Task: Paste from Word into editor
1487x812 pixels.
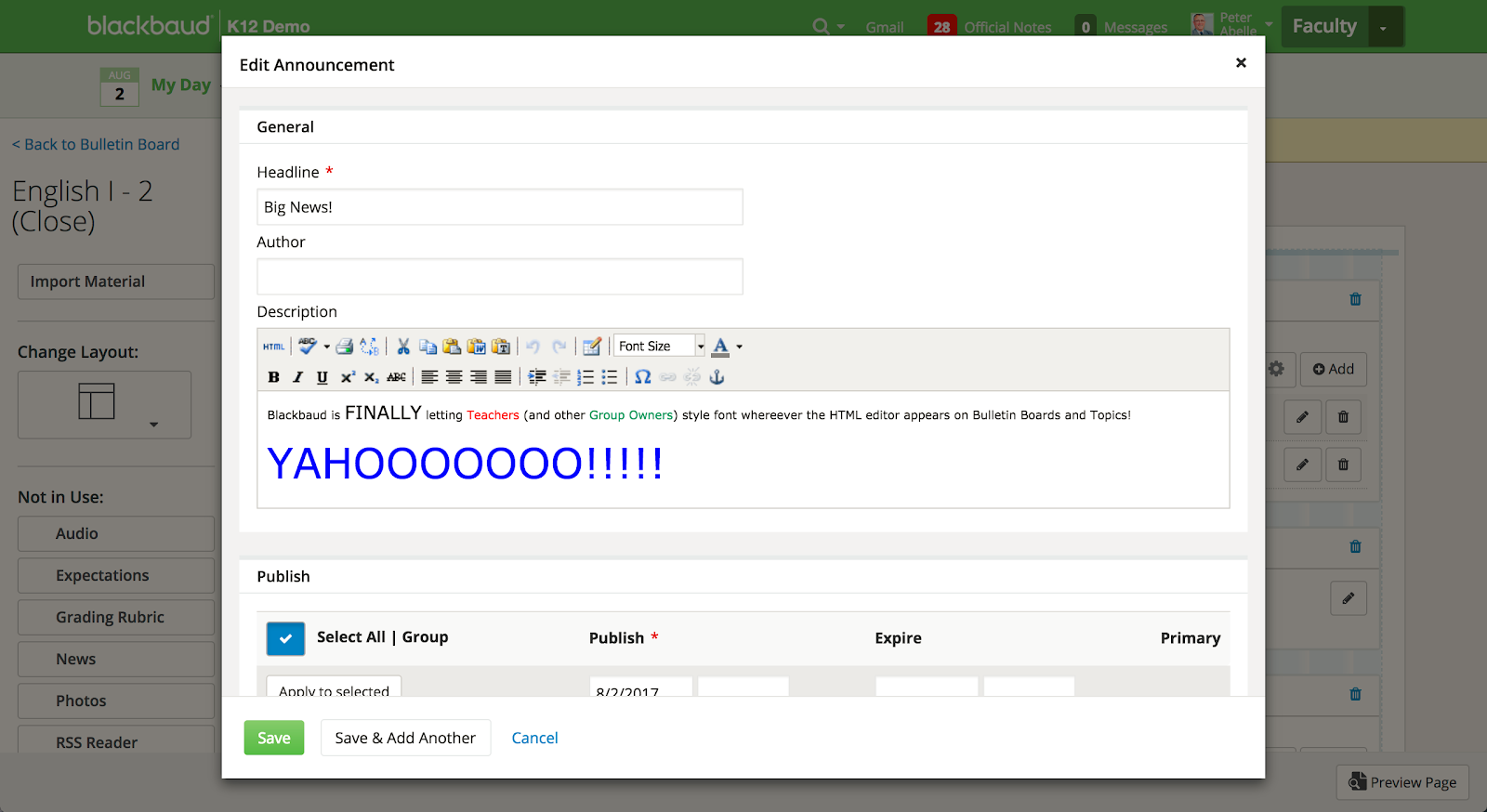Action: 477,347
